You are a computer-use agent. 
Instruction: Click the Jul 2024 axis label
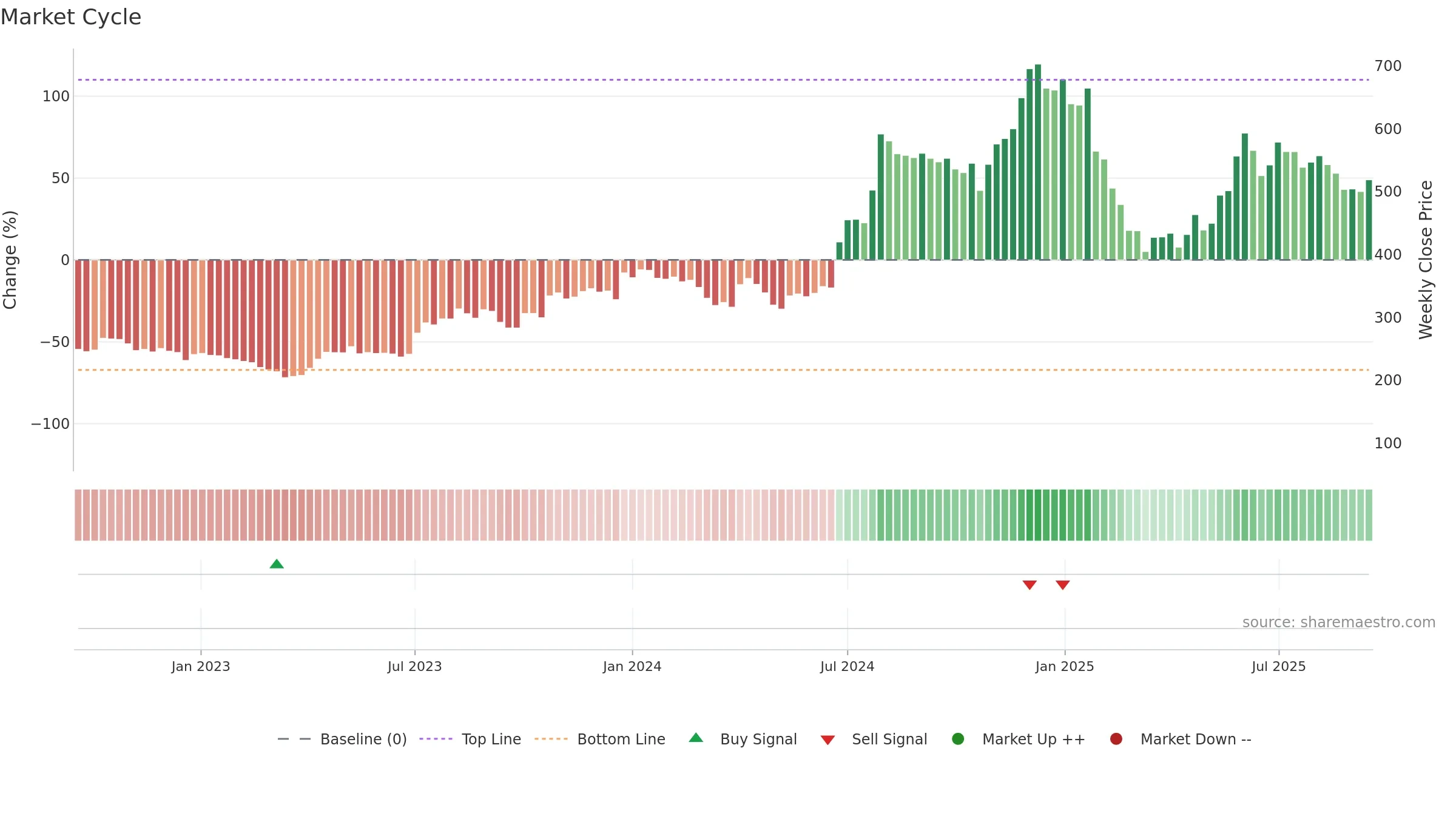tap(848, 667)
